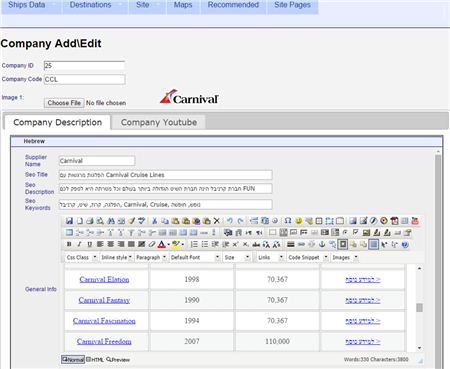Viewport: 450px width, 369px height.
Task: Click the PDF icon in toolbar
Action: coord(394,221)
